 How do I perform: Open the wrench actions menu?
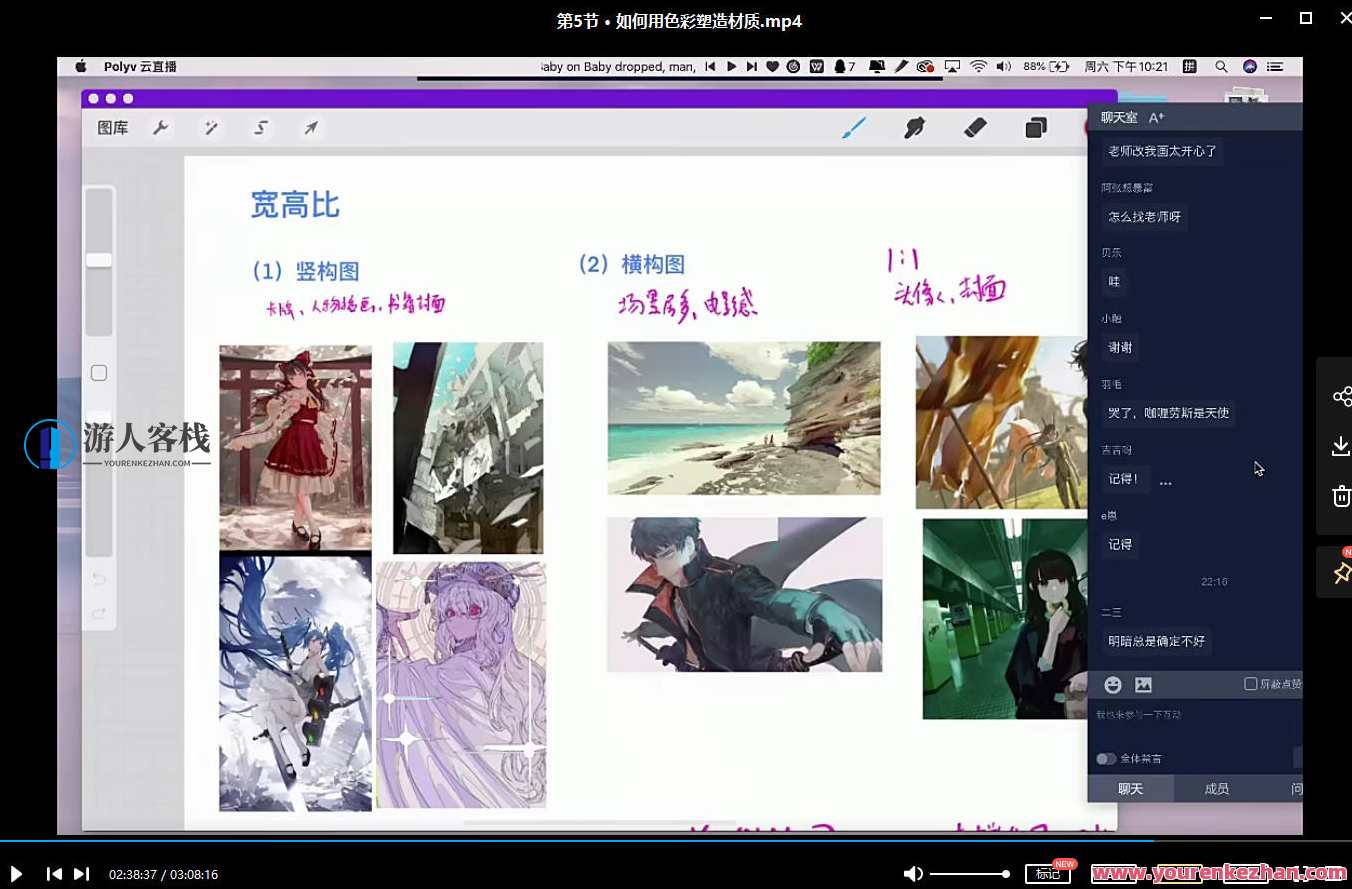click(160, 128)
